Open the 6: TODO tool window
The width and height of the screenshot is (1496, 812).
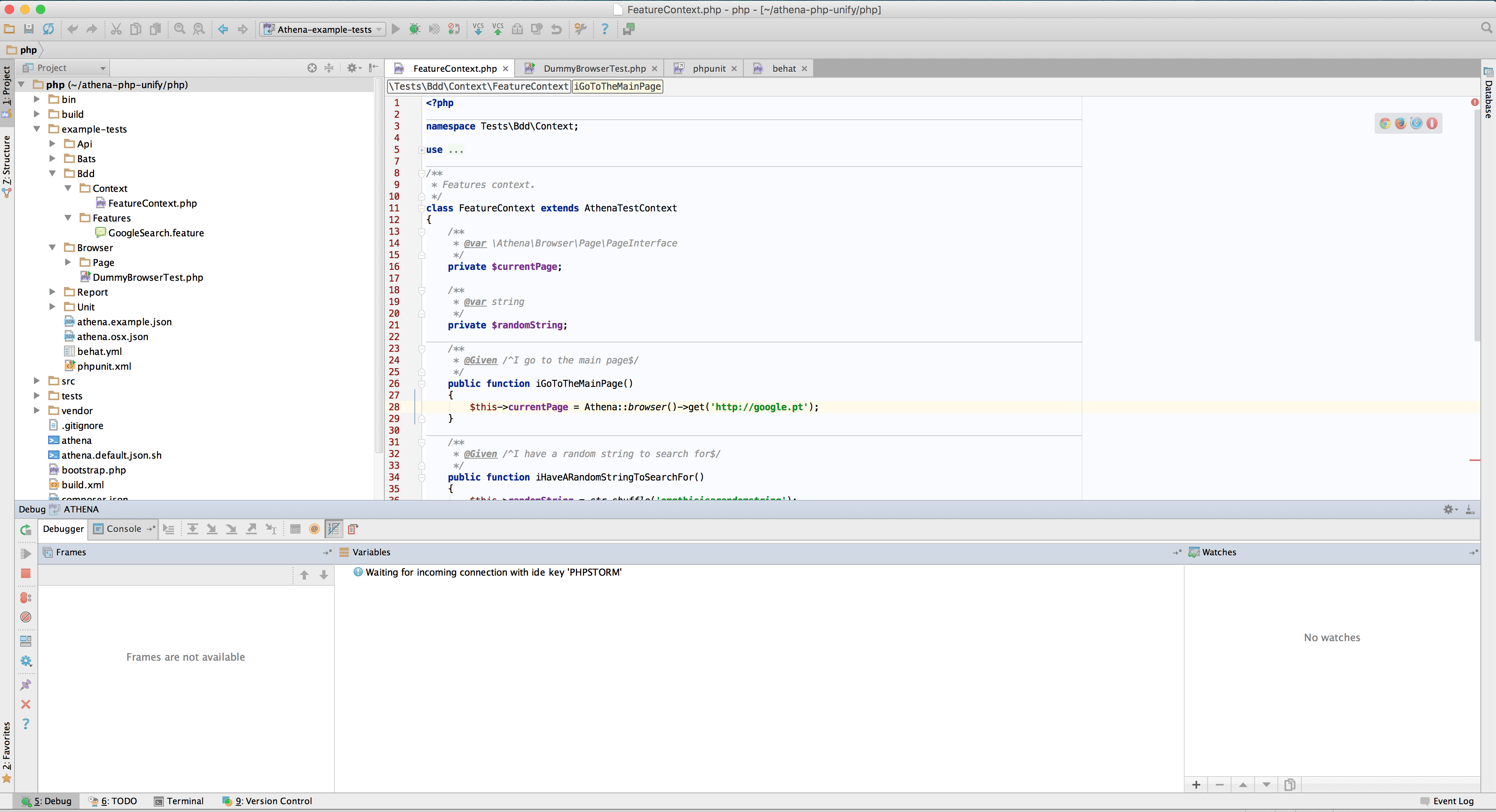[113, 801]
